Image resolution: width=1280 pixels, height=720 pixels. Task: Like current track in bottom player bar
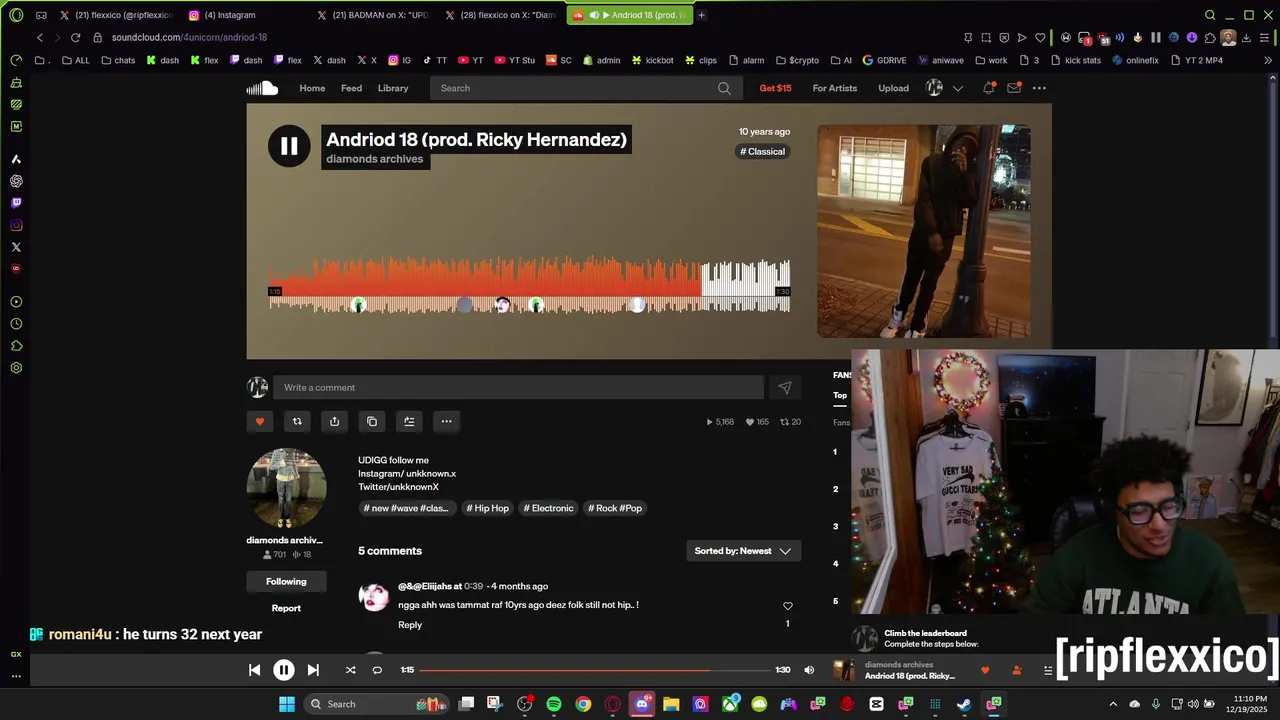985,670
